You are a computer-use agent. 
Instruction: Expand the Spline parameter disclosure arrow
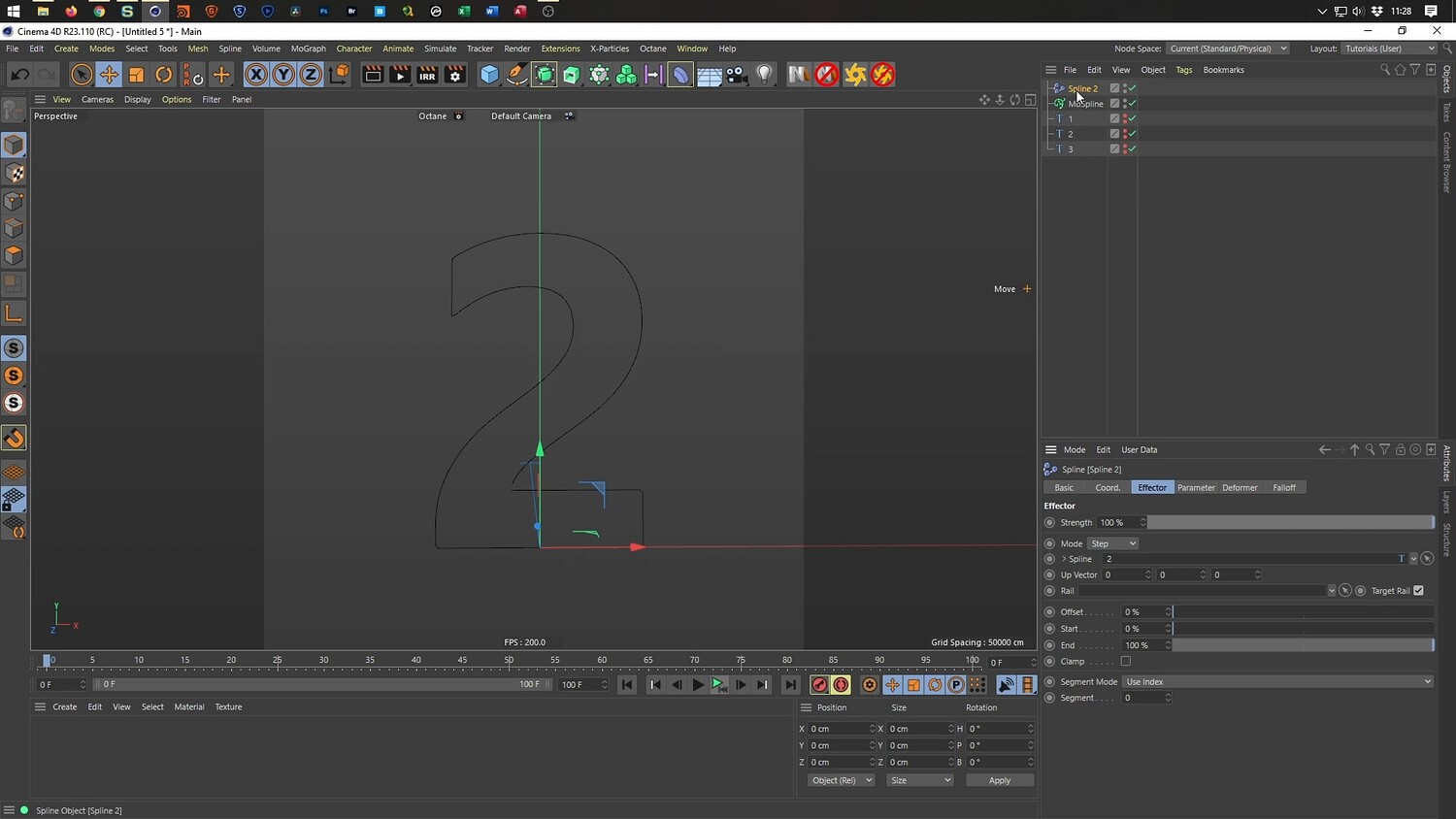click(1064, 559)
